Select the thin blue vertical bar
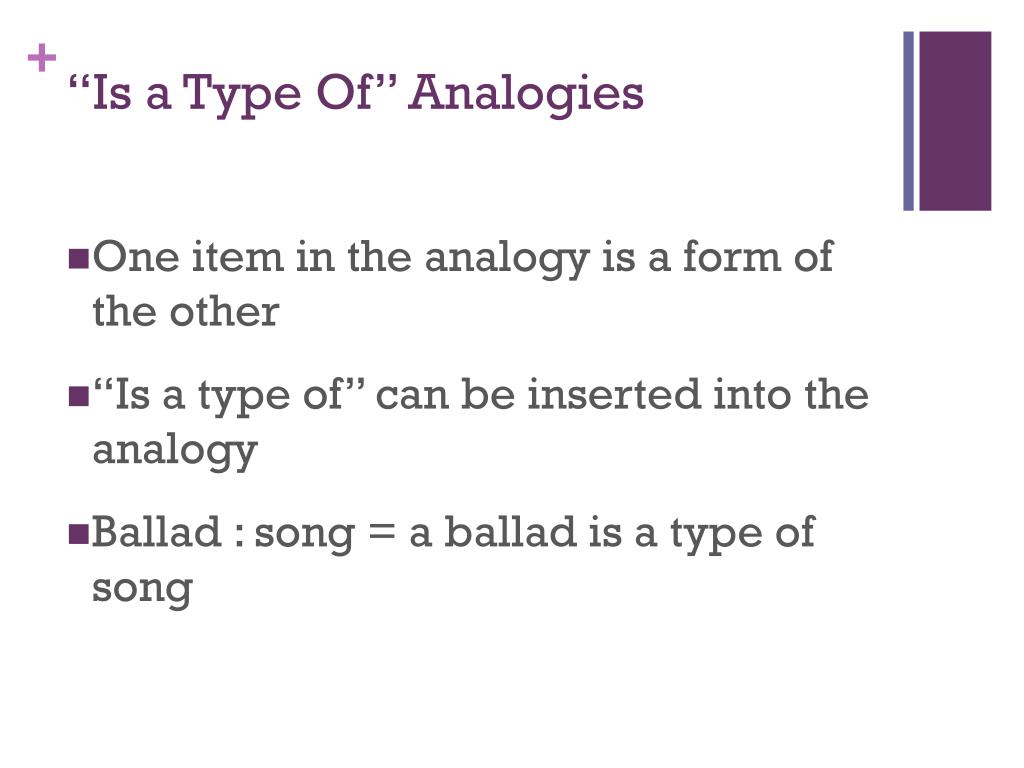1024x768 pixels. click(908, 121)
